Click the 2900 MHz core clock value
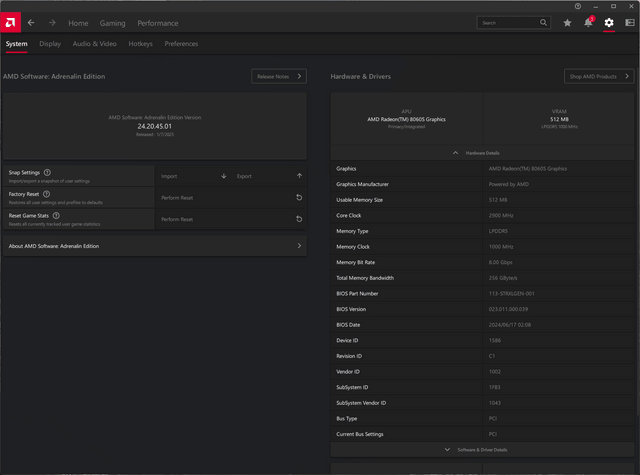Viewport: 640px width, 475px height. tap(501, 215)
